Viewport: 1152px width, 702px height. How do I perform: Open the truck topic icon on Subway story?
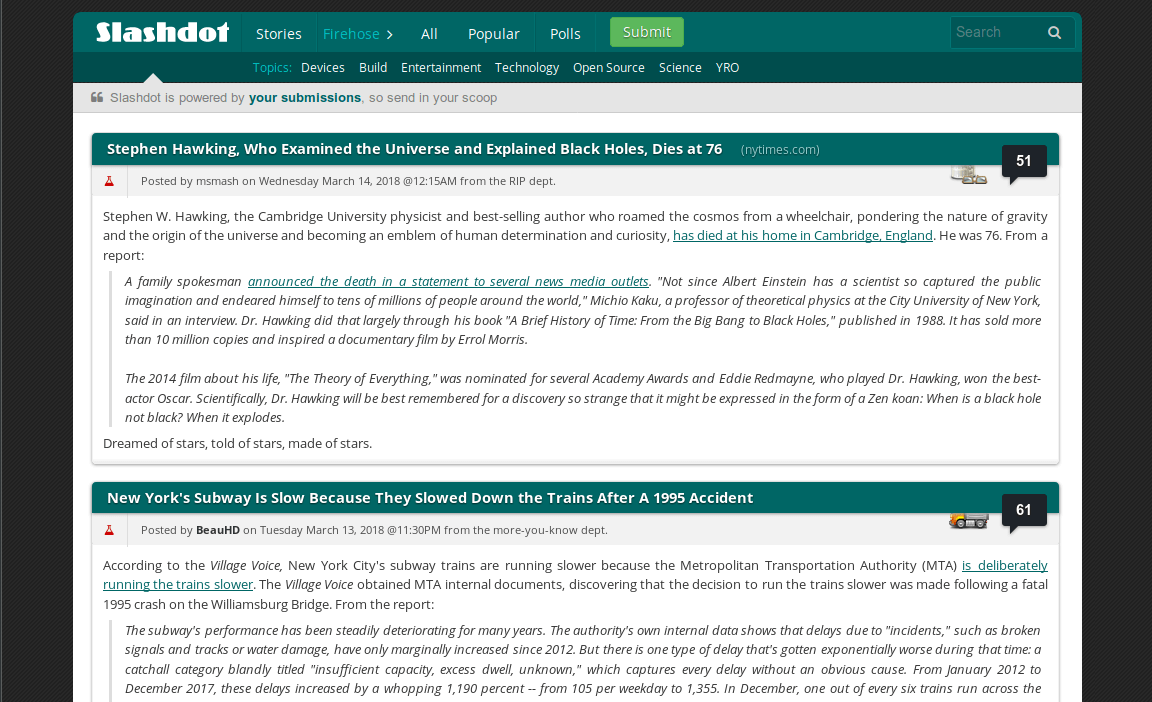click(968, 521)
